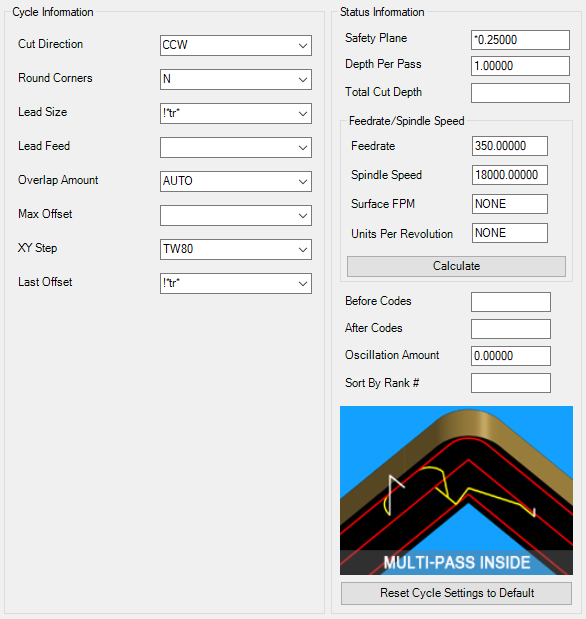Screen dimensions: 586x619
Task: Click the Cycle Information heading
Action: (53, 12)
